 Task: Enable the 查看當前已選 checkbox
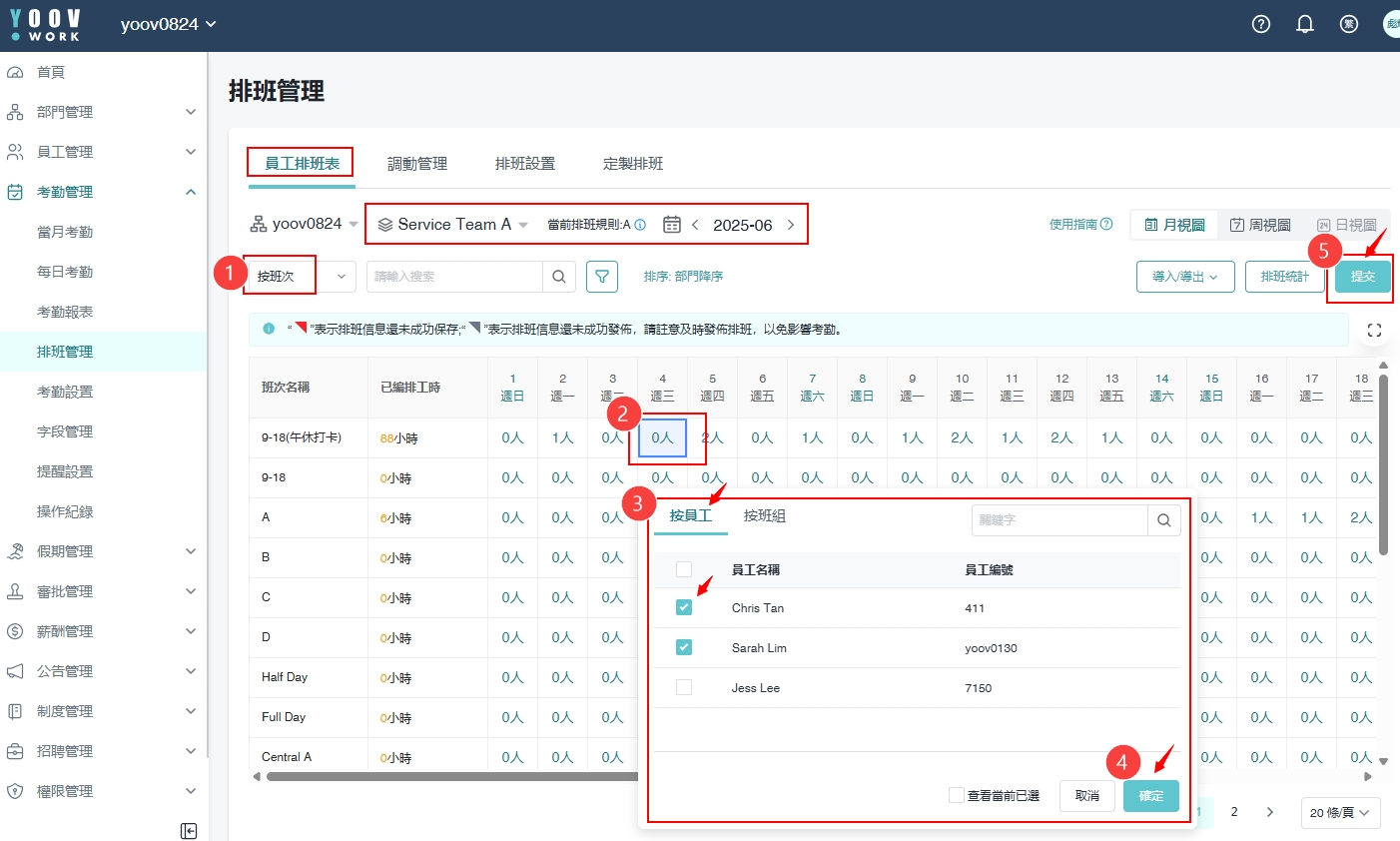pyautogui.click(x=957, y=795)
